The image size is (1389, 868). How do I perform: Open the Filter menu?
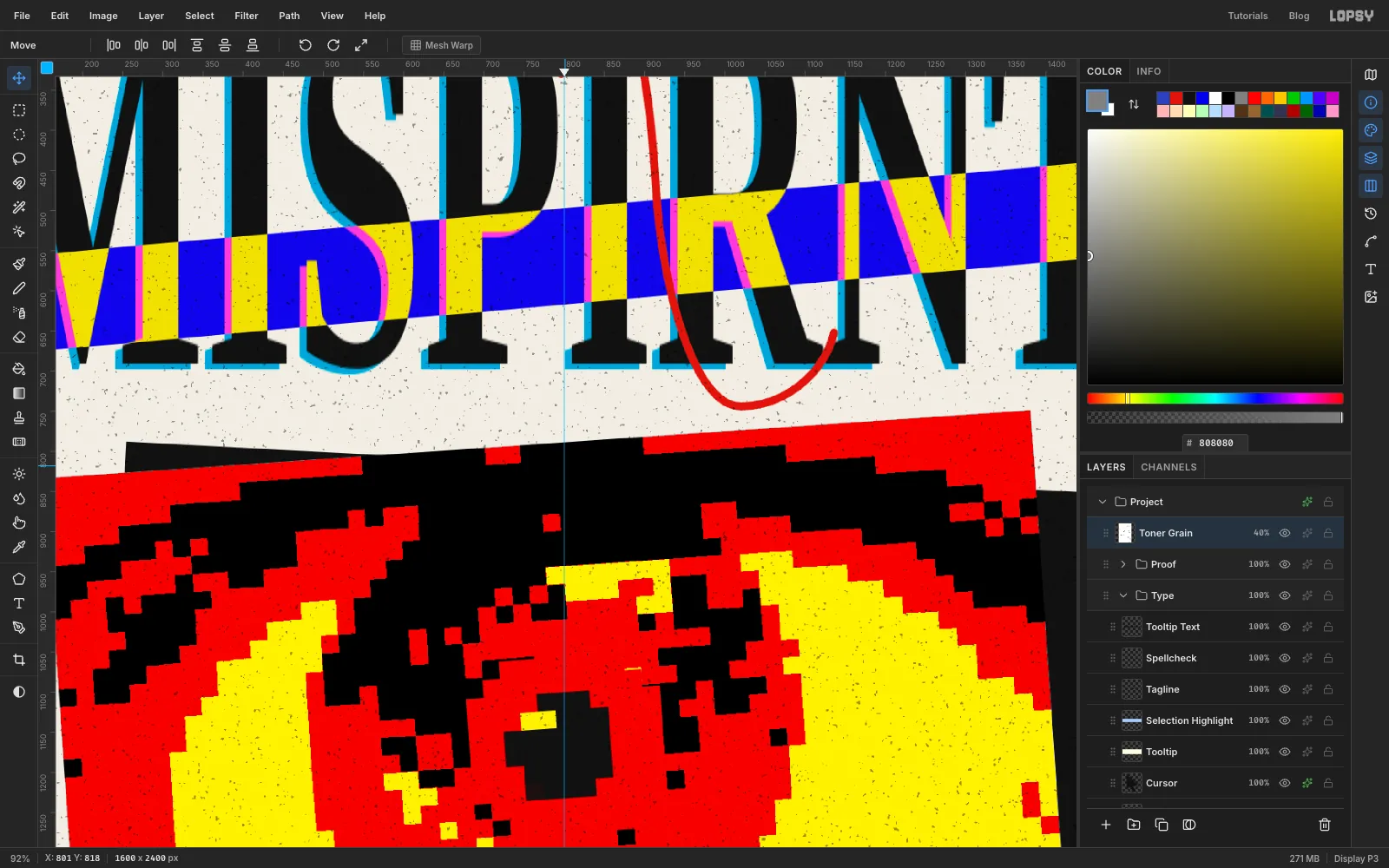(x=247, y=16)
